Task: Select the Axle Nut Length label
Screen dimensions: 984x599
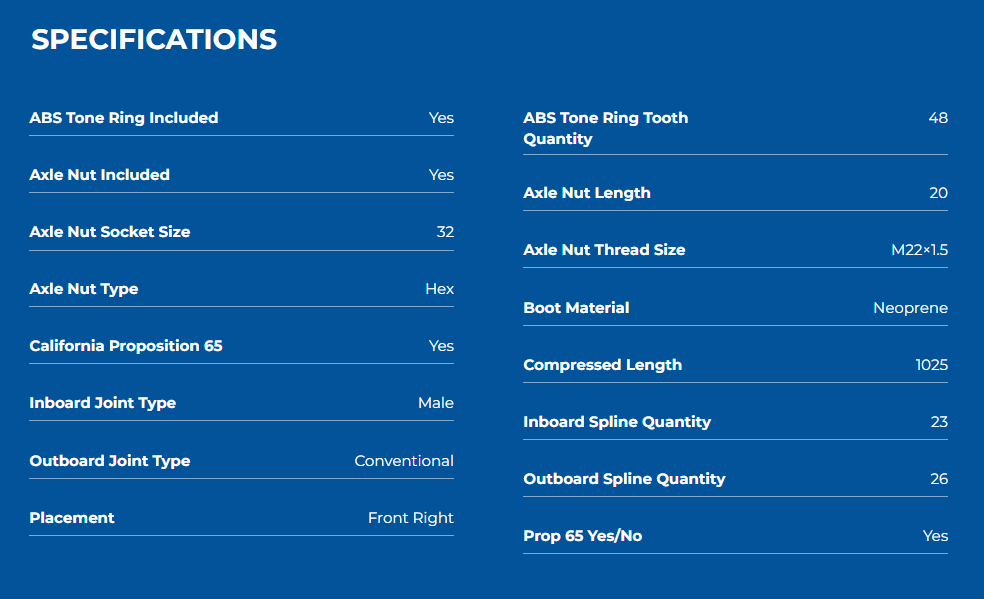Action: click(587, 193)
